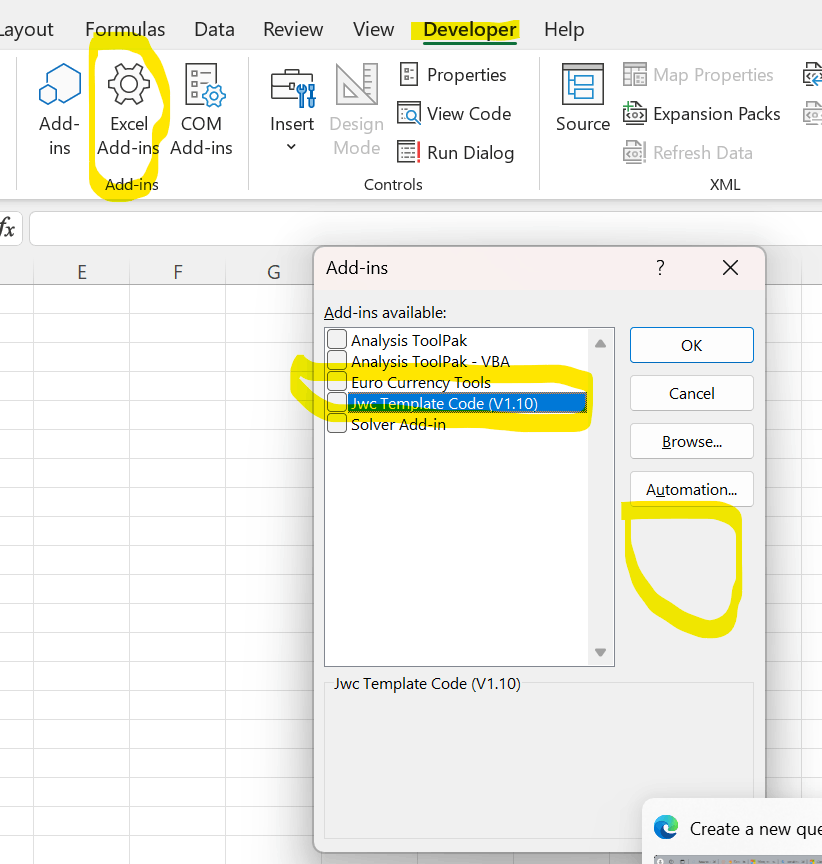Open COM Add-ins dialog

coord(202,110)
